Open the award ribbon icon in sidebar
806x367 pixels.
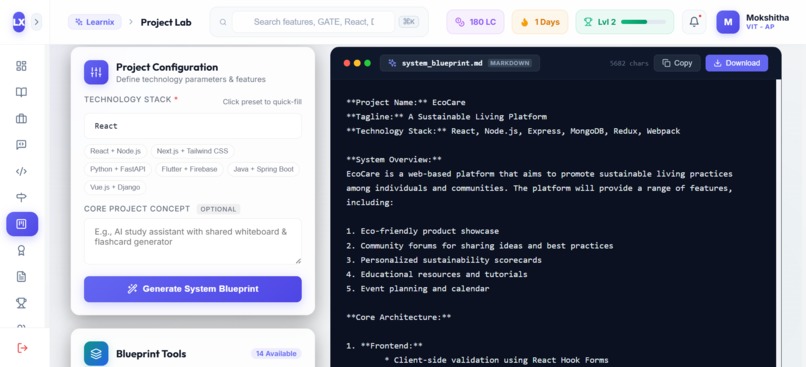(21, 250)
